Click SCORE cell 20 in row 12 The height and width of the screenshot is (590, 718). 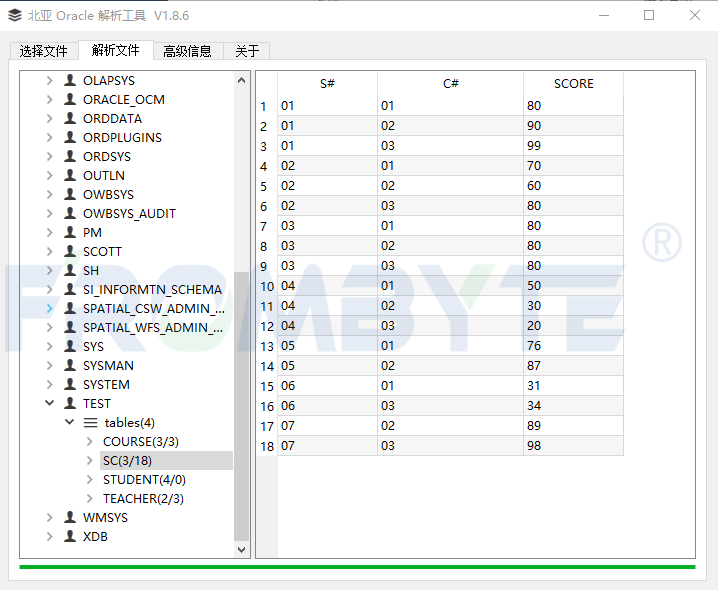[573, 326]
